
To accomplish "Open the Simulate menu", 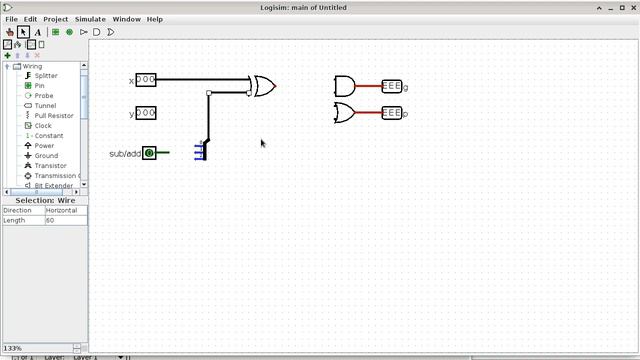I will pos(90,19).
